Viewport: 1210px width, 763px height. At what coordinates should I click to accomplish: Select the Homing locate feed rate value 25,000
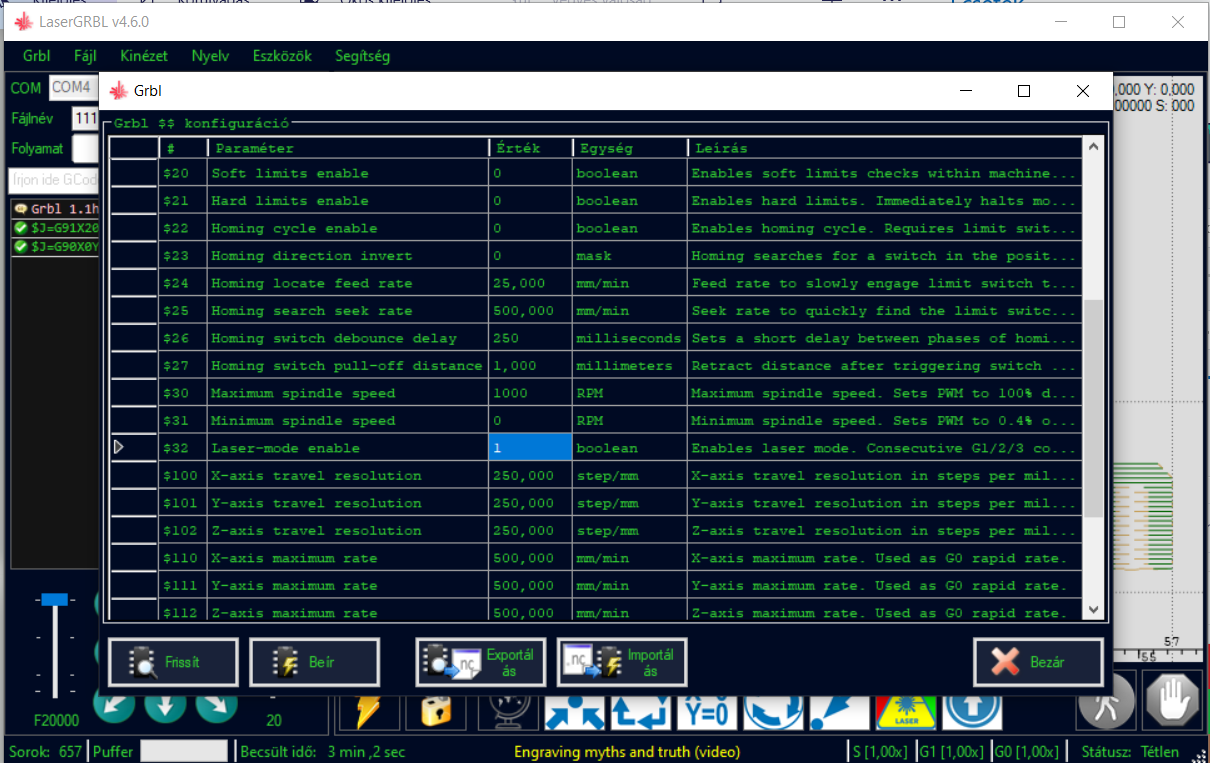tap(530, 283)
